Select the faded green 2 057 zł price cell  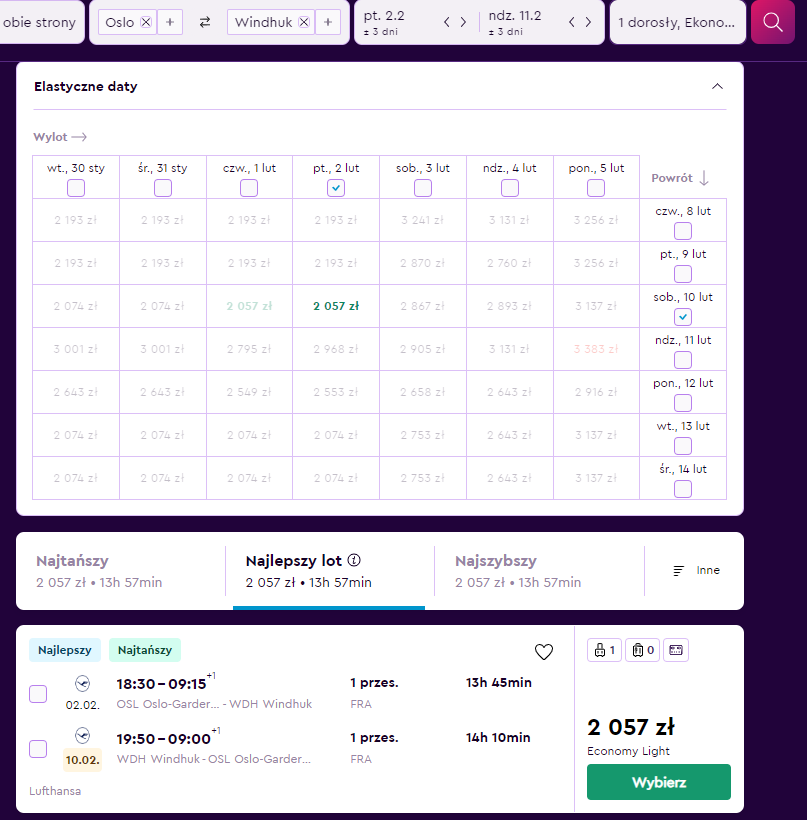coord(249,306)
